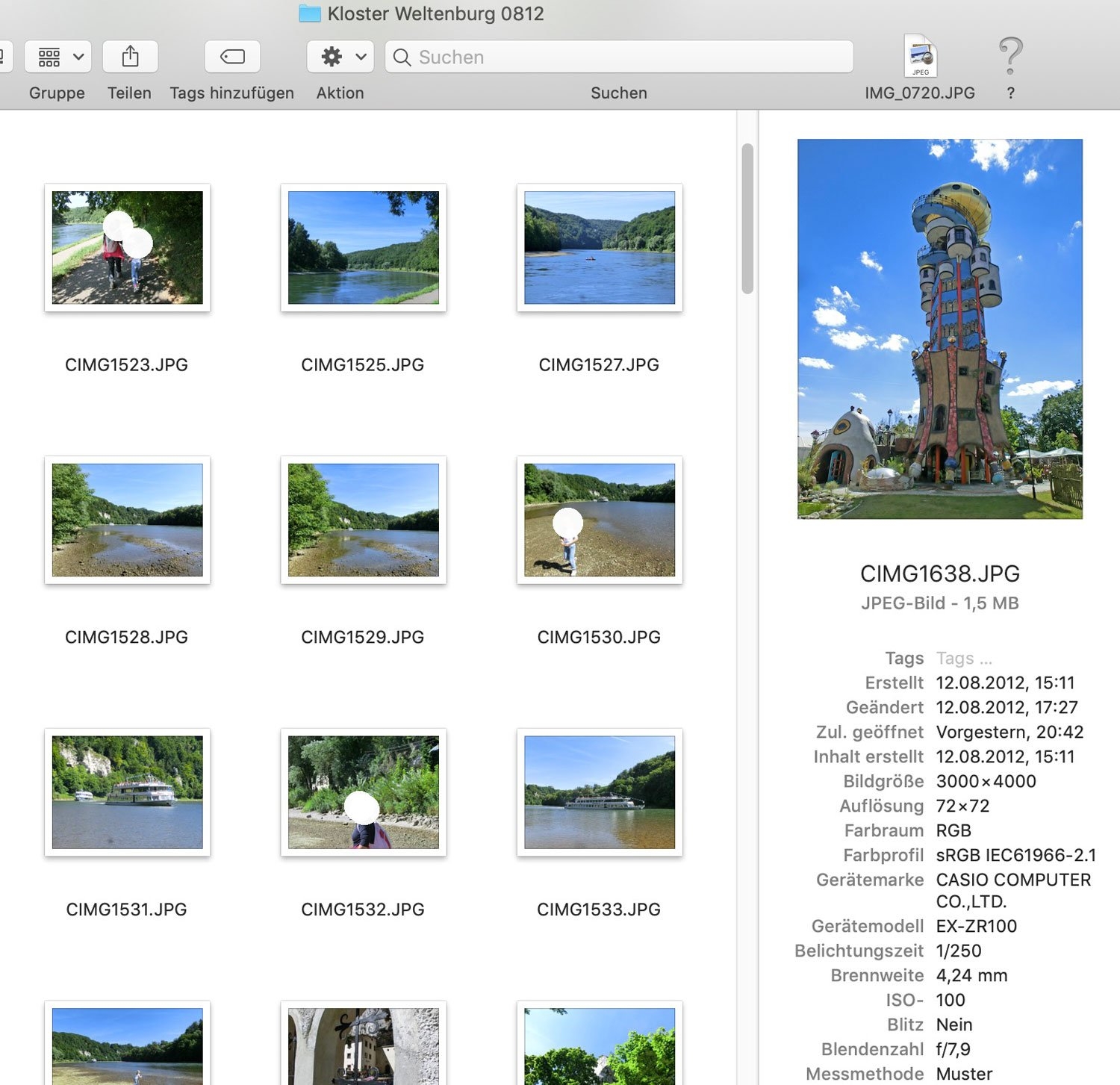Click the magnifying glass search icon
This screenshot has width=1120, height=1085.
(x=402, y=57)
